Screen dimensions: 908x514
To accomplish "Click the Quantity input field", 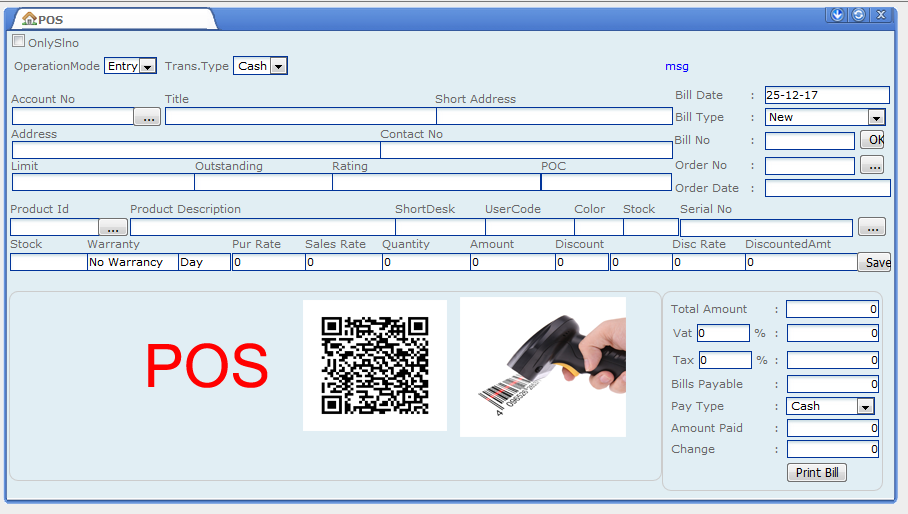I will tap(427, 262).
